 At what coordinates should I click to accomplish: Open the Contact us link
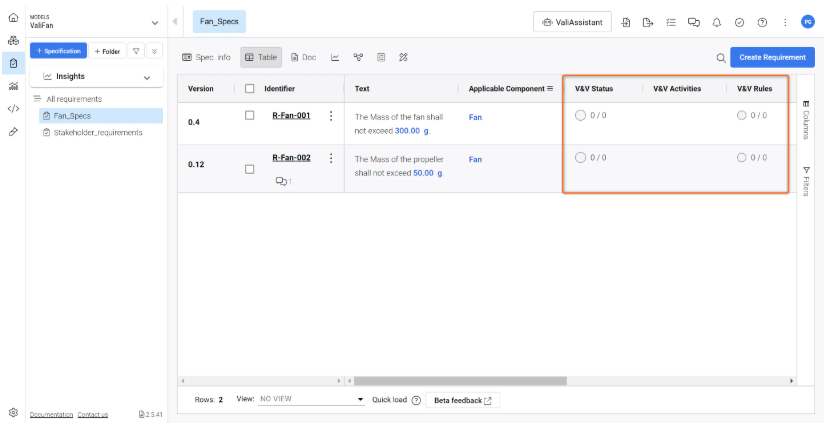[93, 415]
